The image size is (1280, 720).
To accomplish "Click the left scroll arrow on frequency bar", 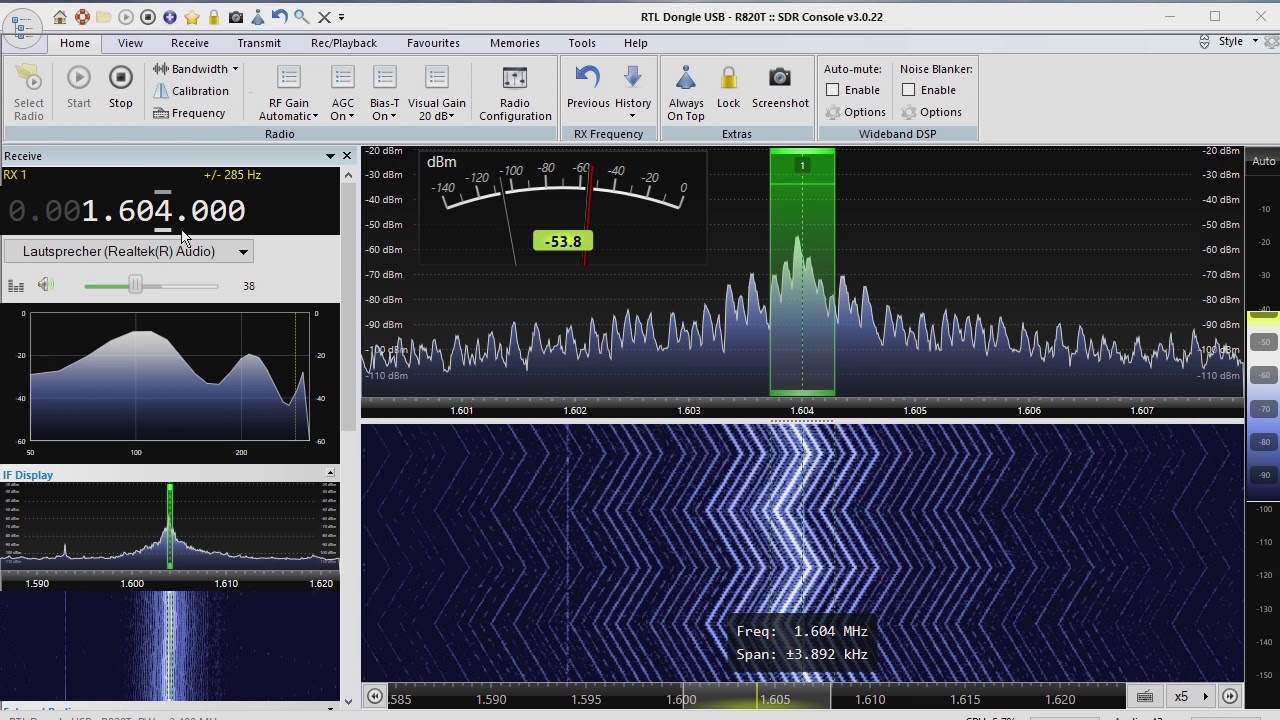I will point(375,697).
